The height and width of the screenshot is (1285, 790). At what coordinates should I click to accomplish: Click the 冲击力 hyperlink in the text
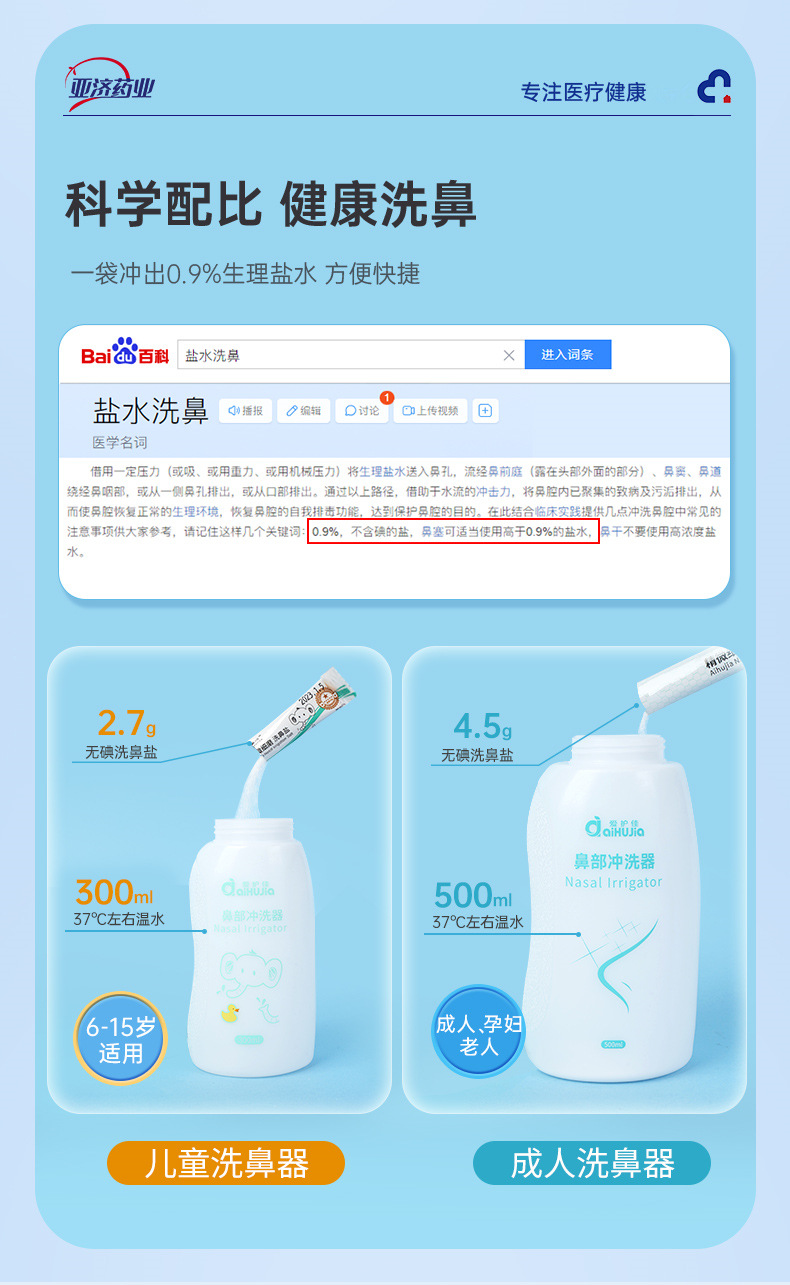493,491
